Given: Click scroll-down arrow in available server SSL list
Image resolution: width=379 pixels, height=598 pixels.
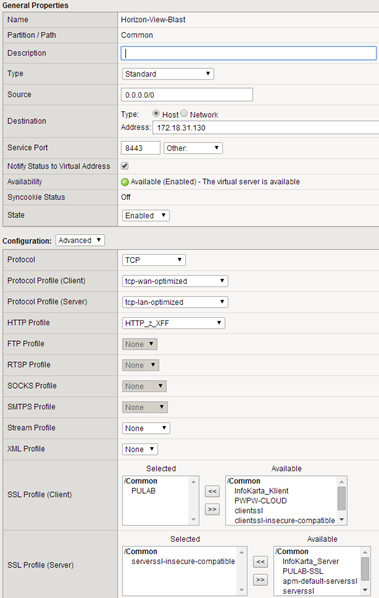Looking at the screenshot, I should (x=365, y=590).
